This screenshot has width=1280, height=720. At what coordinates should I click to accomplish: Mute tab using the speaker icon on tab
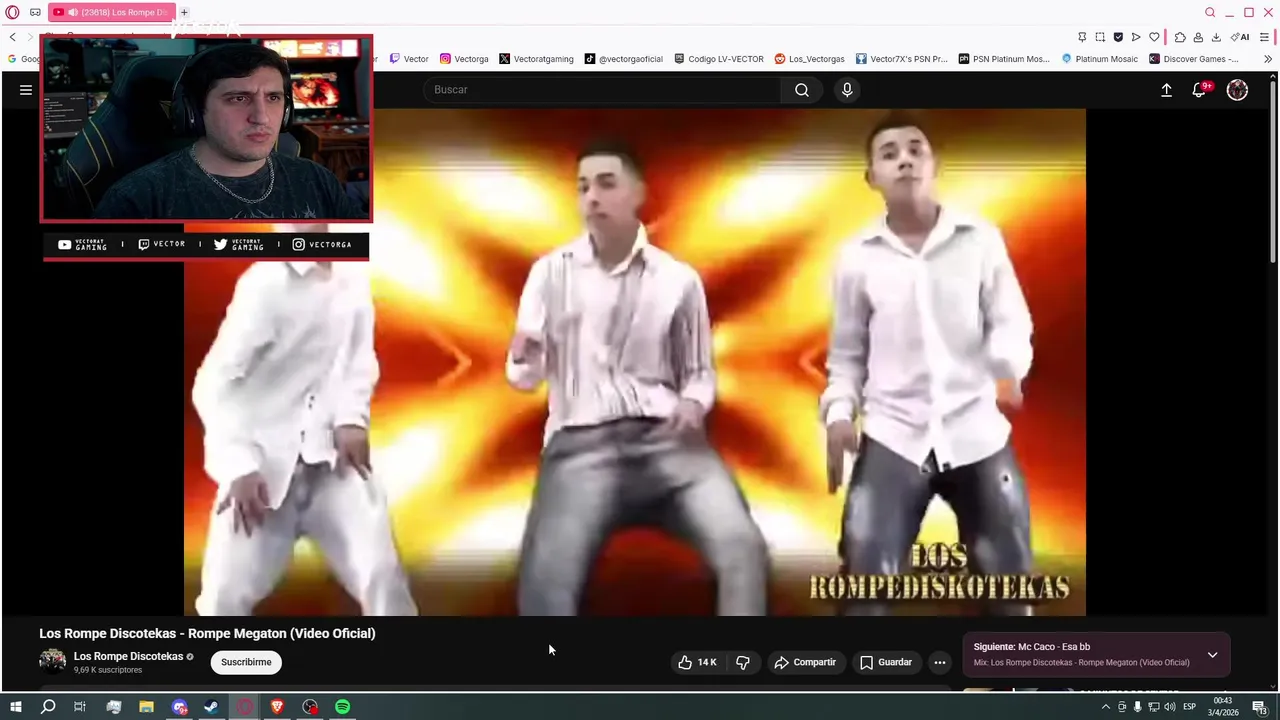[x=73, y=12]
